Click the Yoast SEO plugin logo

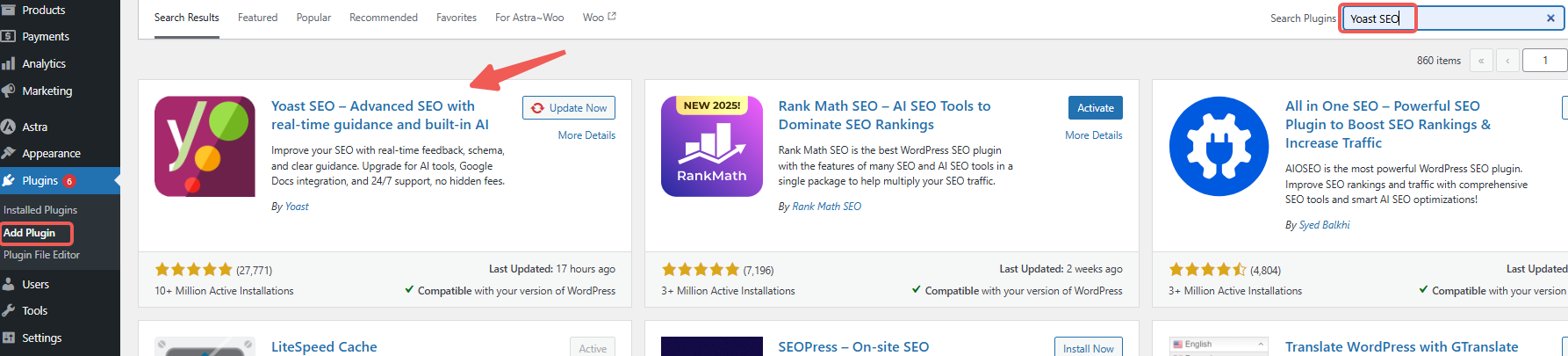[x=205, y=146]
